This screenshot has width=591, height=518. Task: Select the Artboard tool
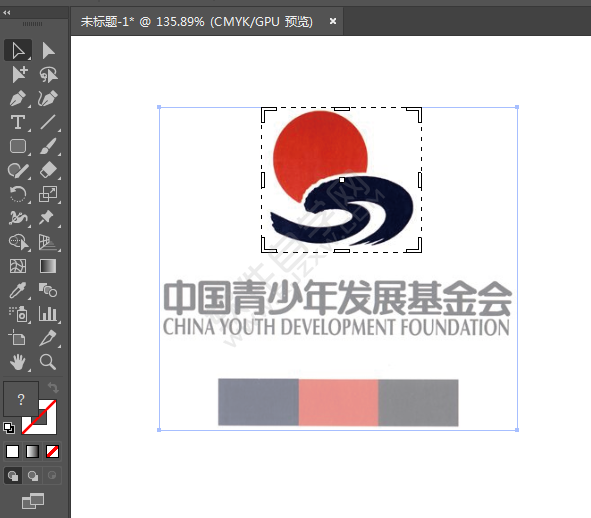[x=17, y=338]
